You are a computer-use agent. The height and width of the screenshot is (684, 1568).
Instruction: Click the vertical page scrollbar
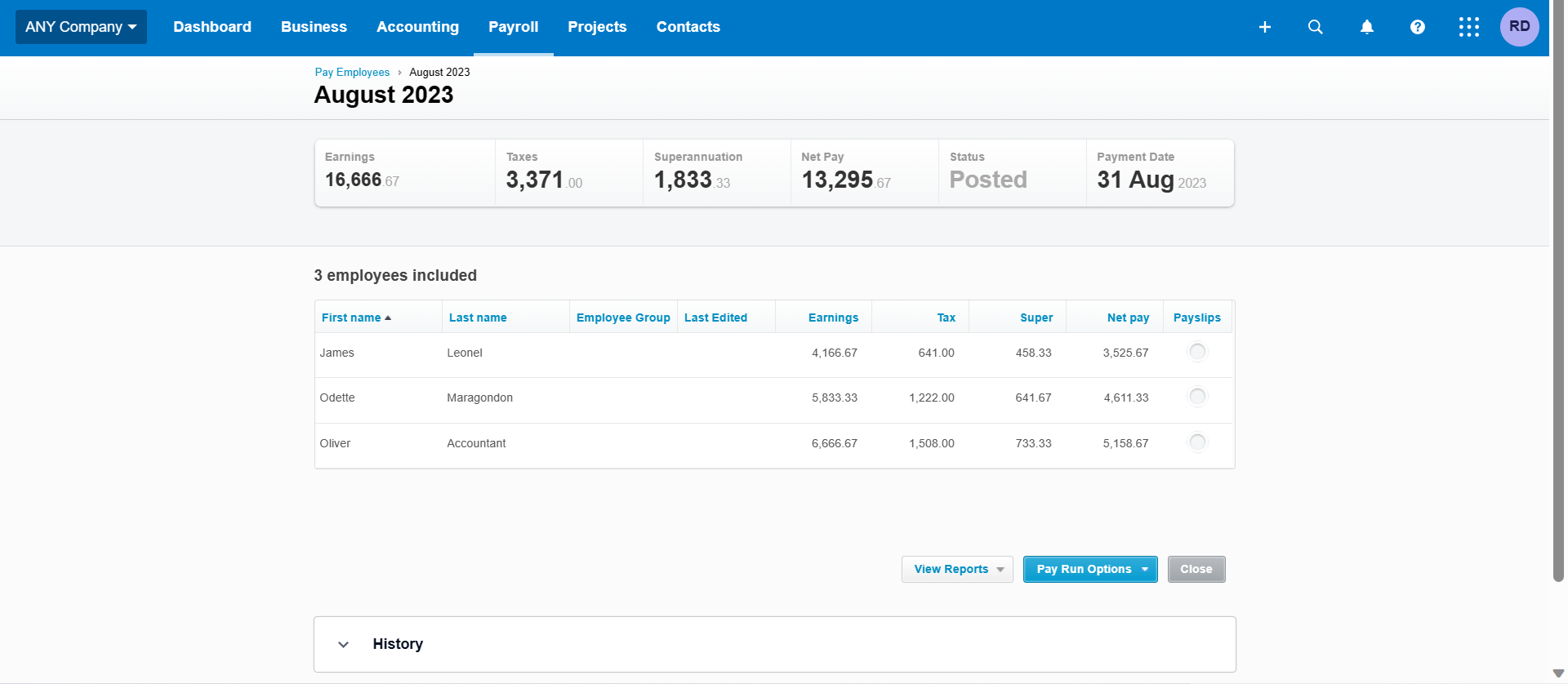pos(1558,326)
